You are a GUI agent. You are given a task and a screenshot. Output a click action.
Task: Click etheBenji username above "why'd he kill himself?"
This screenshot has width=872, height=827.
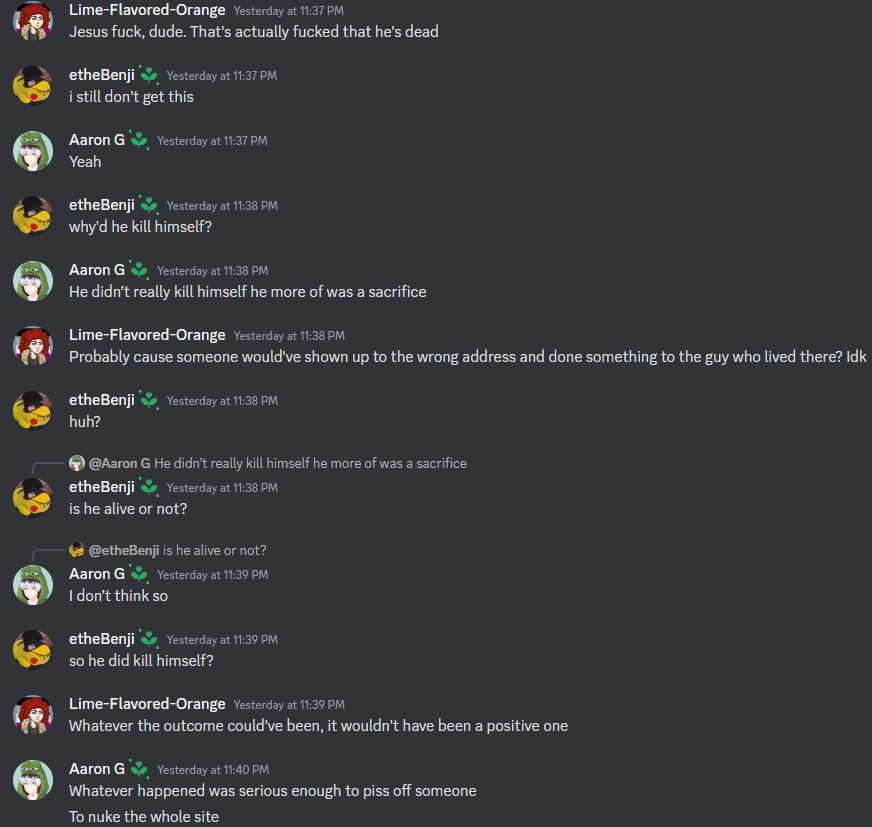(102, 205)
